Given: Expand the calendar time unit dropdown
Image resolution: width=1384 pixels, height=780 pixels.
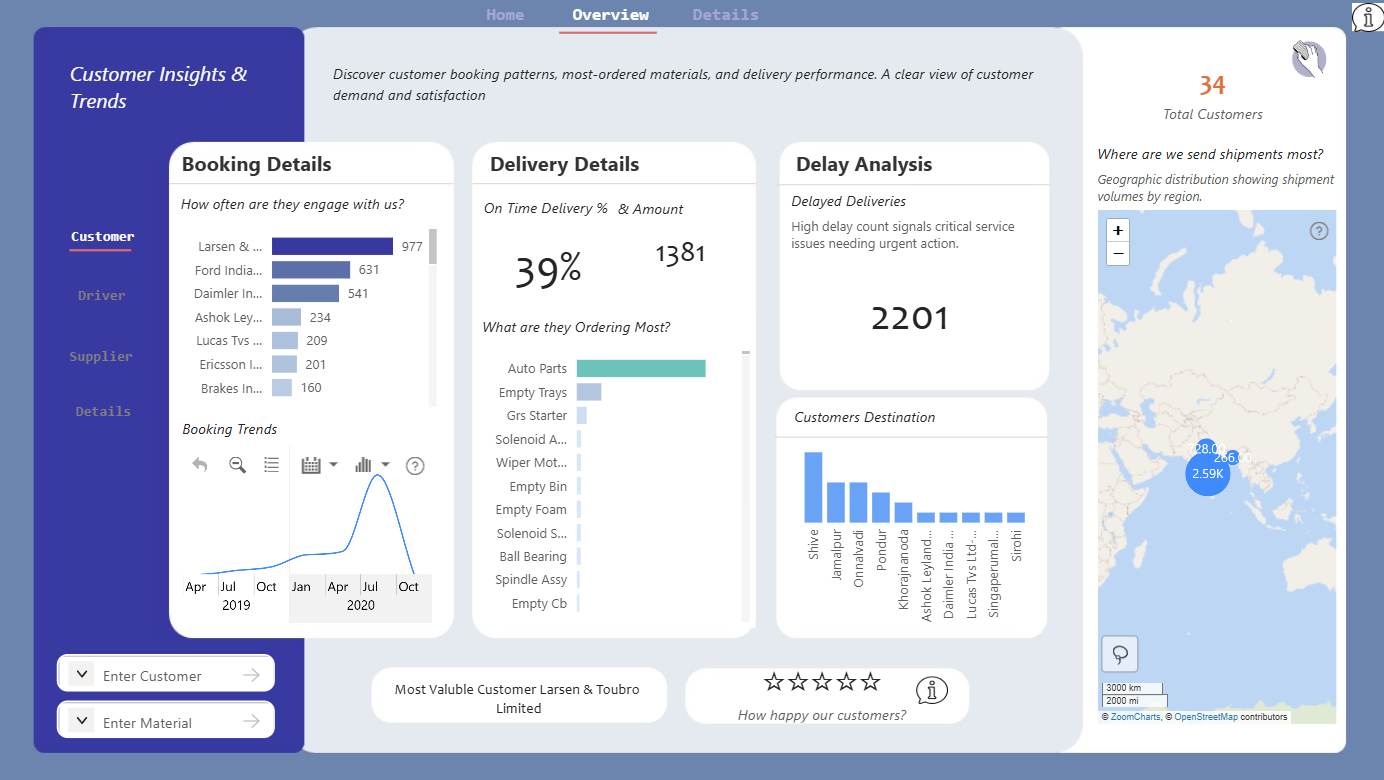Looking at the screenshot, I should pyautogui.click(x=320, y=465).
